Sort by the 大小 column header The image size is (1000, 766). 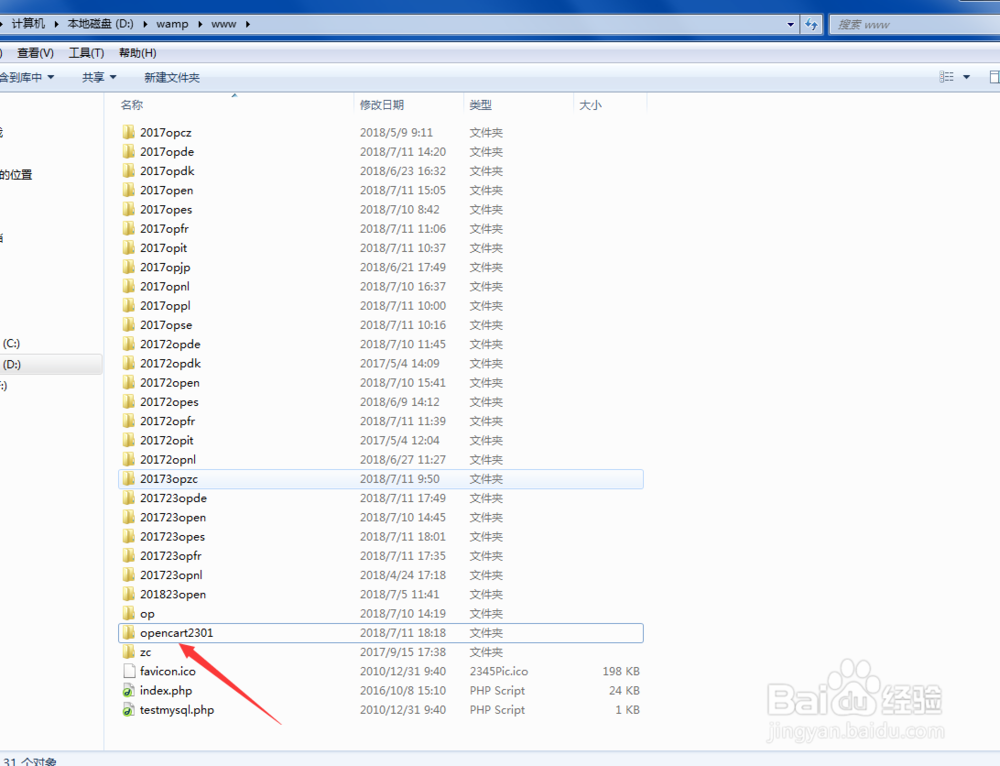click(x=590, y=105)
